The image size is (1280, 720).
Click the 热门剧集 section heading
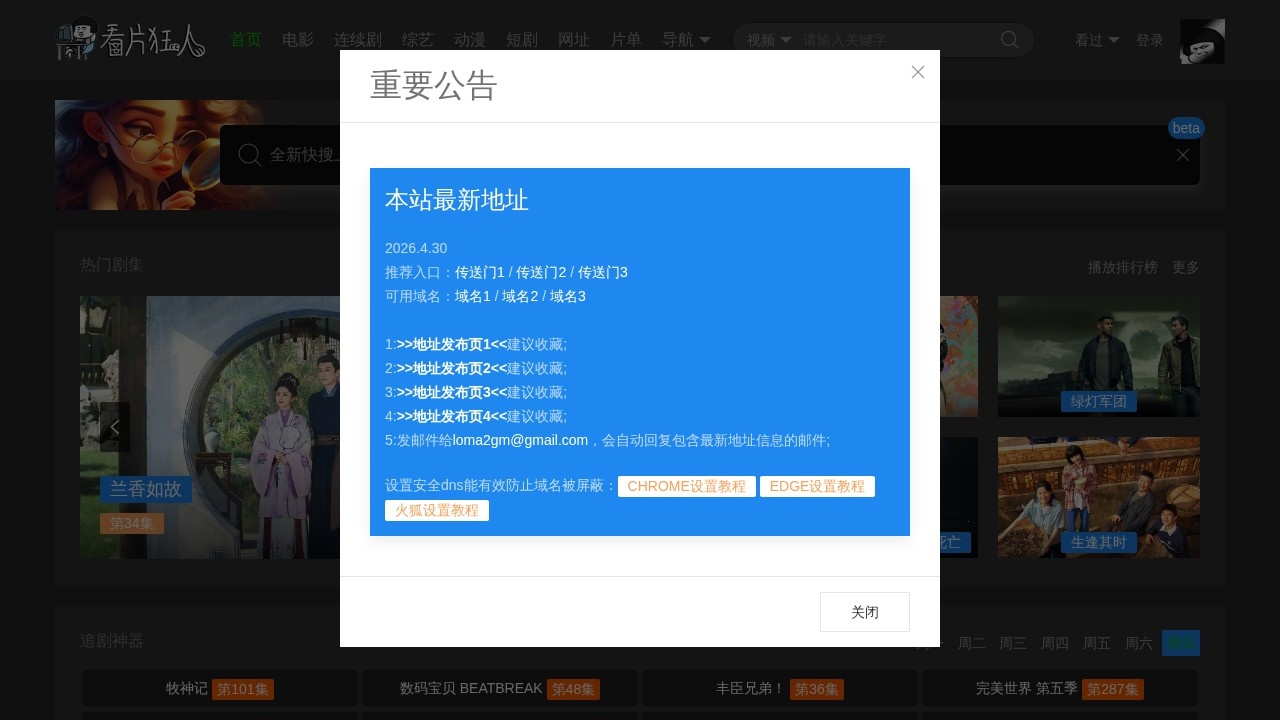112,265
